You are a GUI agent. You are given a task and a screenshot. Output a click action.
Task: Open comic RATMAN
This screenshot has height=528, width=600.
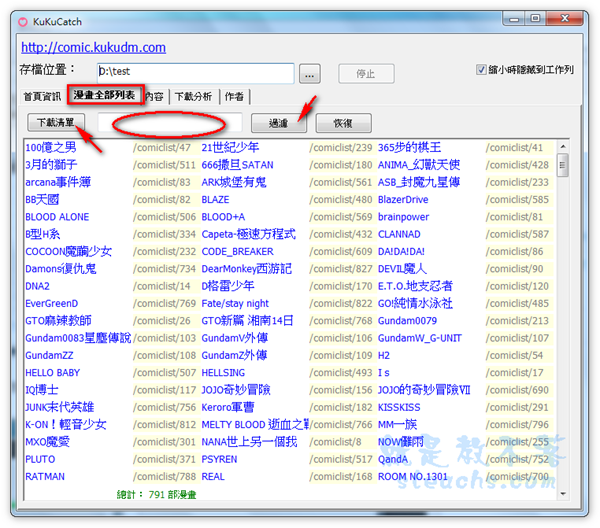click(45, 477)
